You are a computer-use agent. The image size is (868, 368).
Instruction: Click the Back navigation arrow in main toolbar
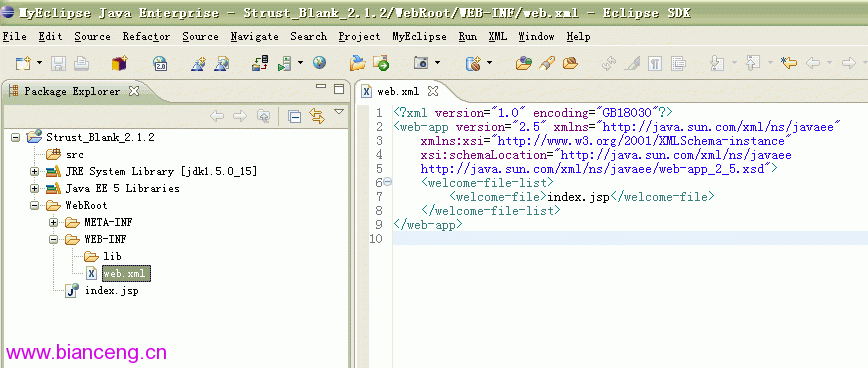tap(813, 63)
